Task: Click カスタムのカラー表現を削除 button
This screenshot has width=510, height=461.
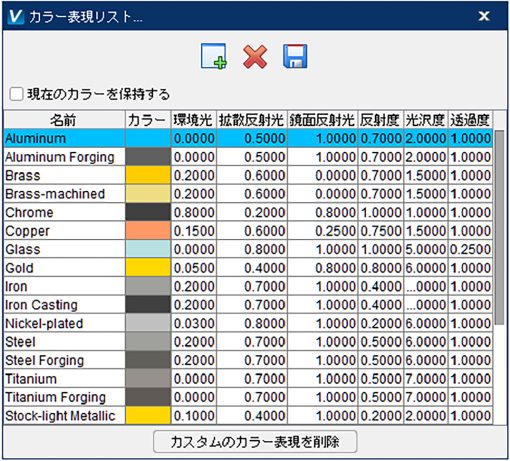Action: [255, 442]
